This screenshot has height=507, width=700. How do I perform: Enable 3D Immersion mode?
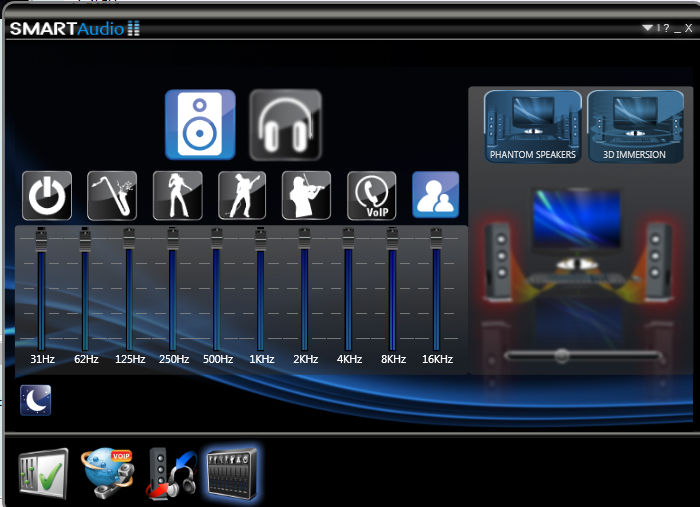635,127
